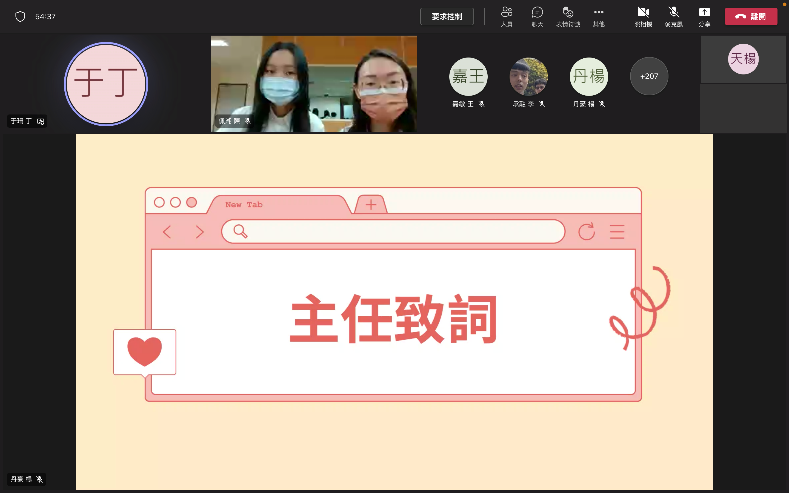This screenshot has width=789, height=493.
Task: Select the 丹楊 participant avatar
Action: [588, 76]
